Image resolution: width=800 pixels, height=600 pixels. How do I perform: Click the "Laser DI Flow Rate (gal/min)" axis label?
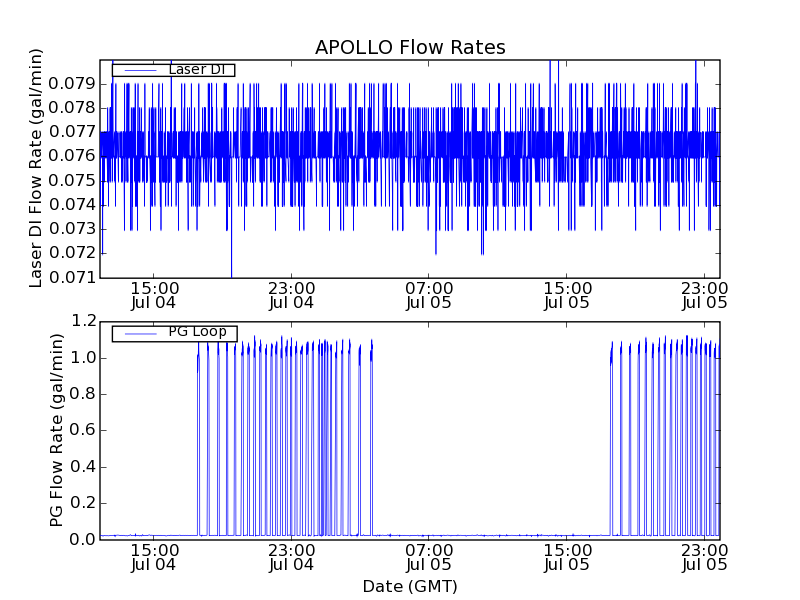pyautogui.click(x=35, y=168)
